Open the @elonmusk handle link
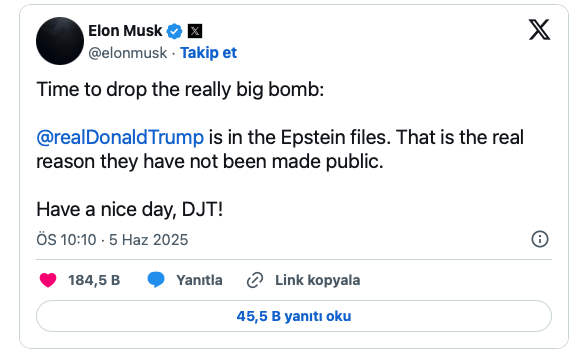576x361 pixels. (127, 53)
